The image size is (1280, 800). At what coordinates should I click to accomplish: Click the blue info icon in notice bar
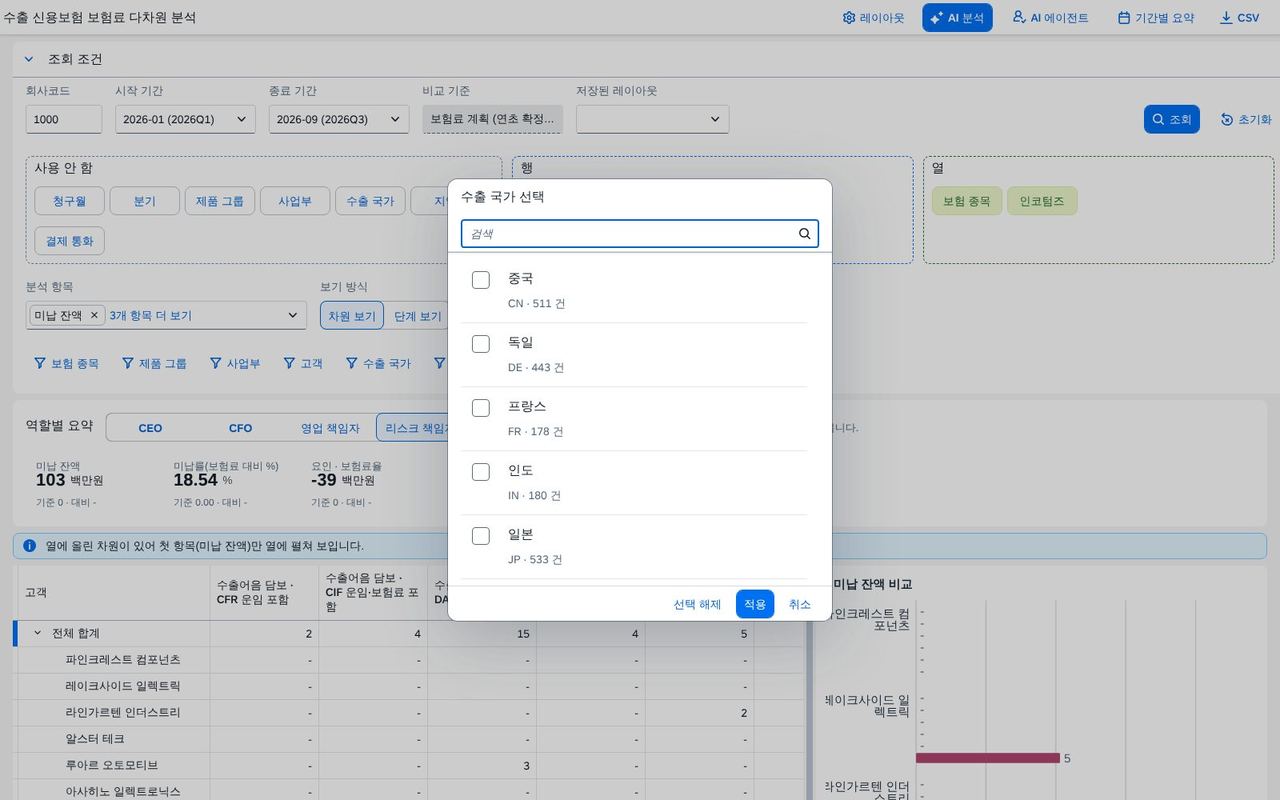click(30, 546)
